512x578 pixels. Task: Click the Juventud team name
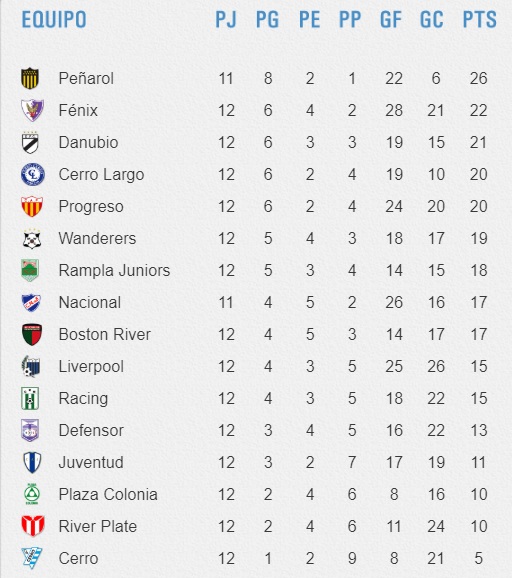(x=91, y=462)
